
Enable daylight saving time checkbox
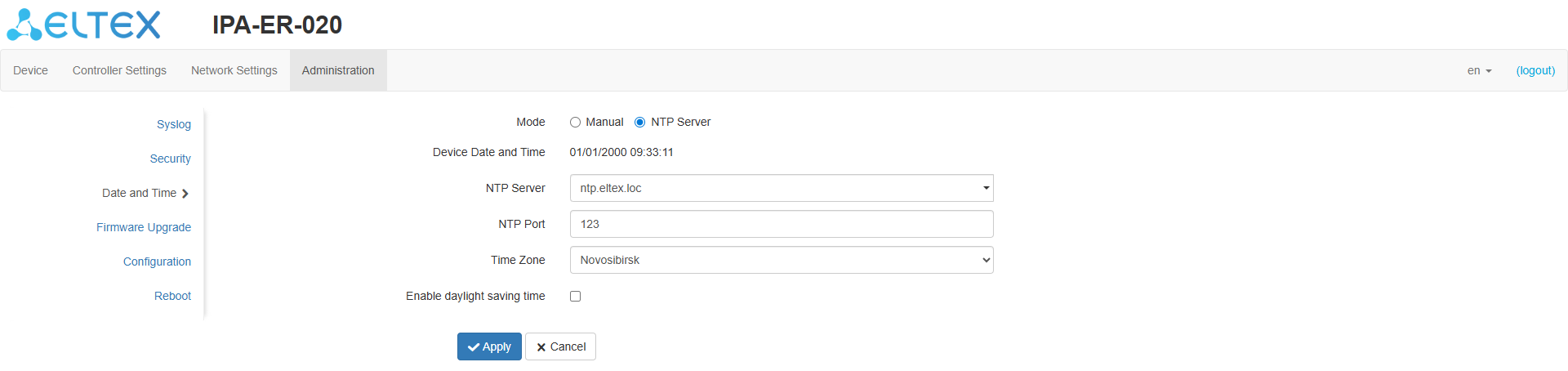tap(576, 297)
